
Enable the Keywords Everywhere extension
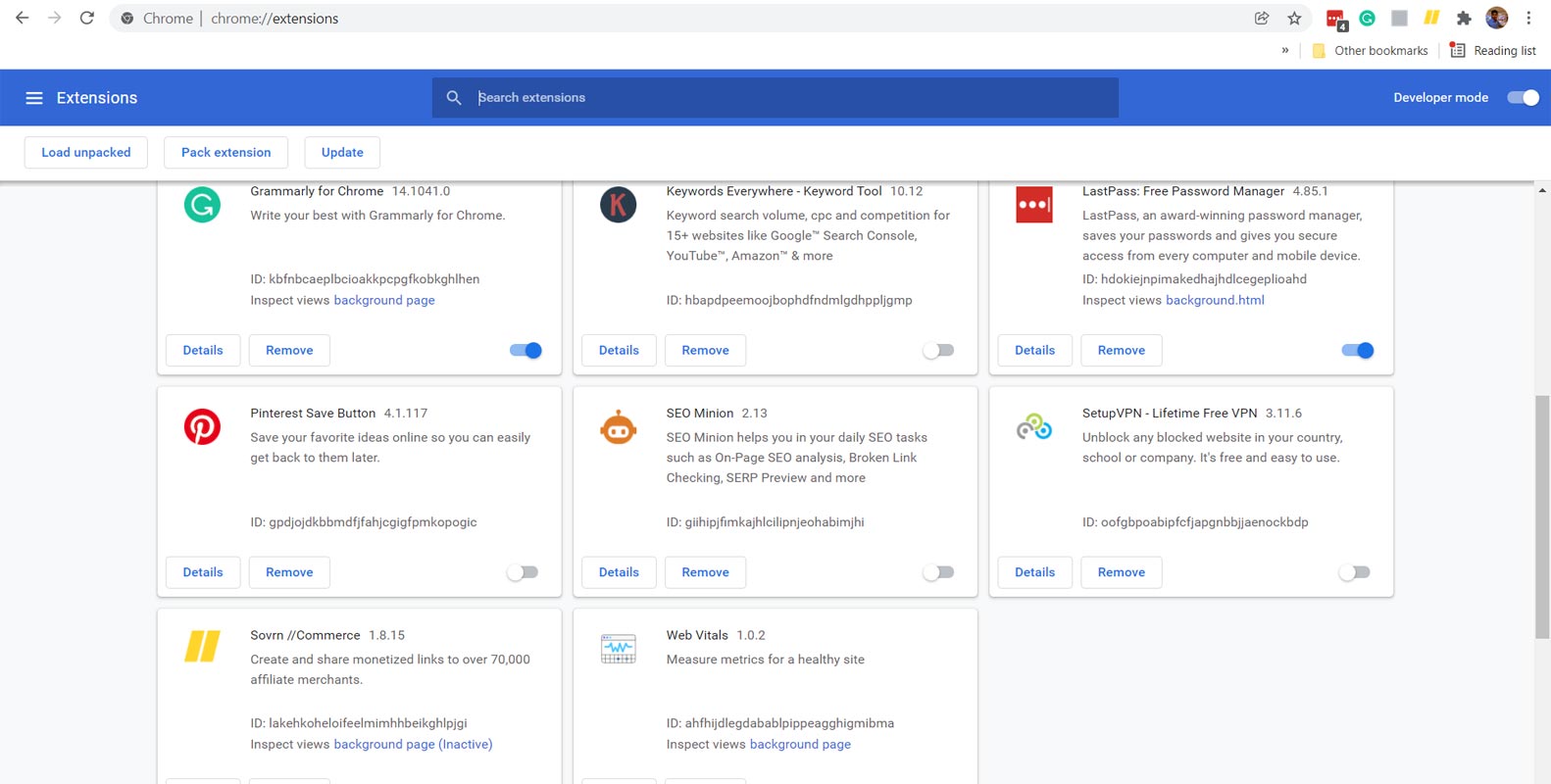(938, 350)
